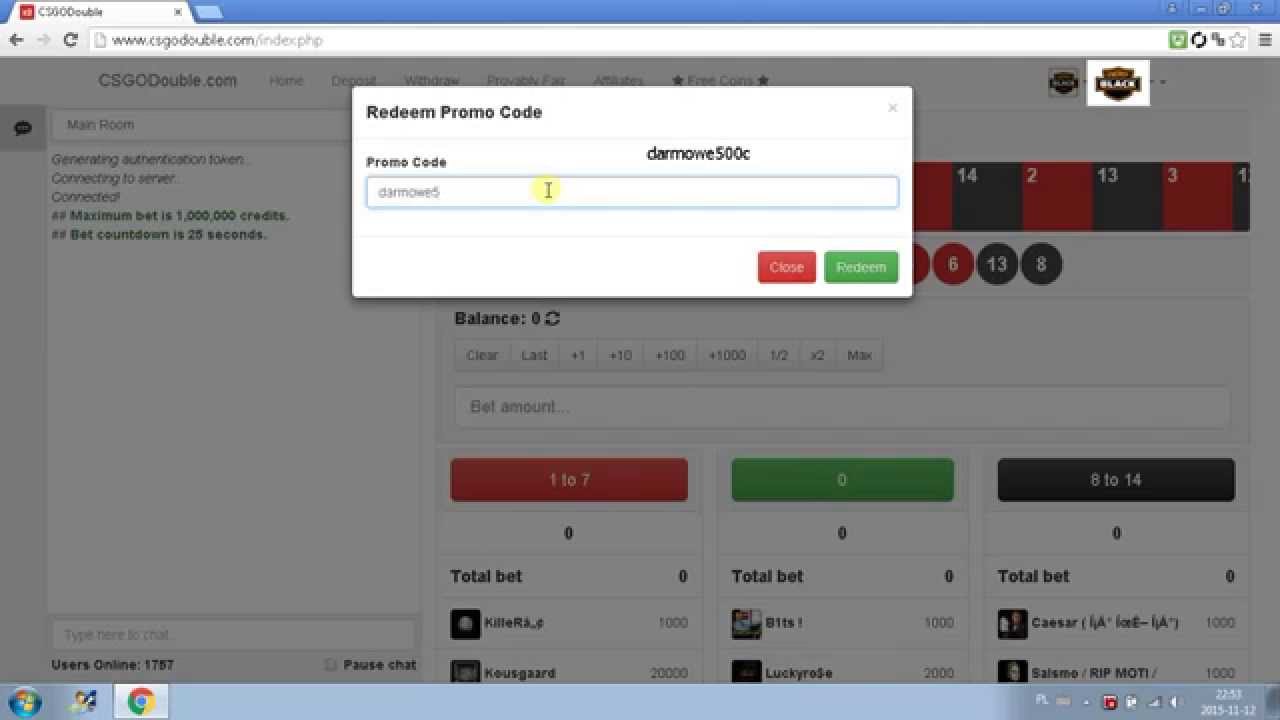Set the bet to Max
1280x720 pixels.
tap(859, 355)
